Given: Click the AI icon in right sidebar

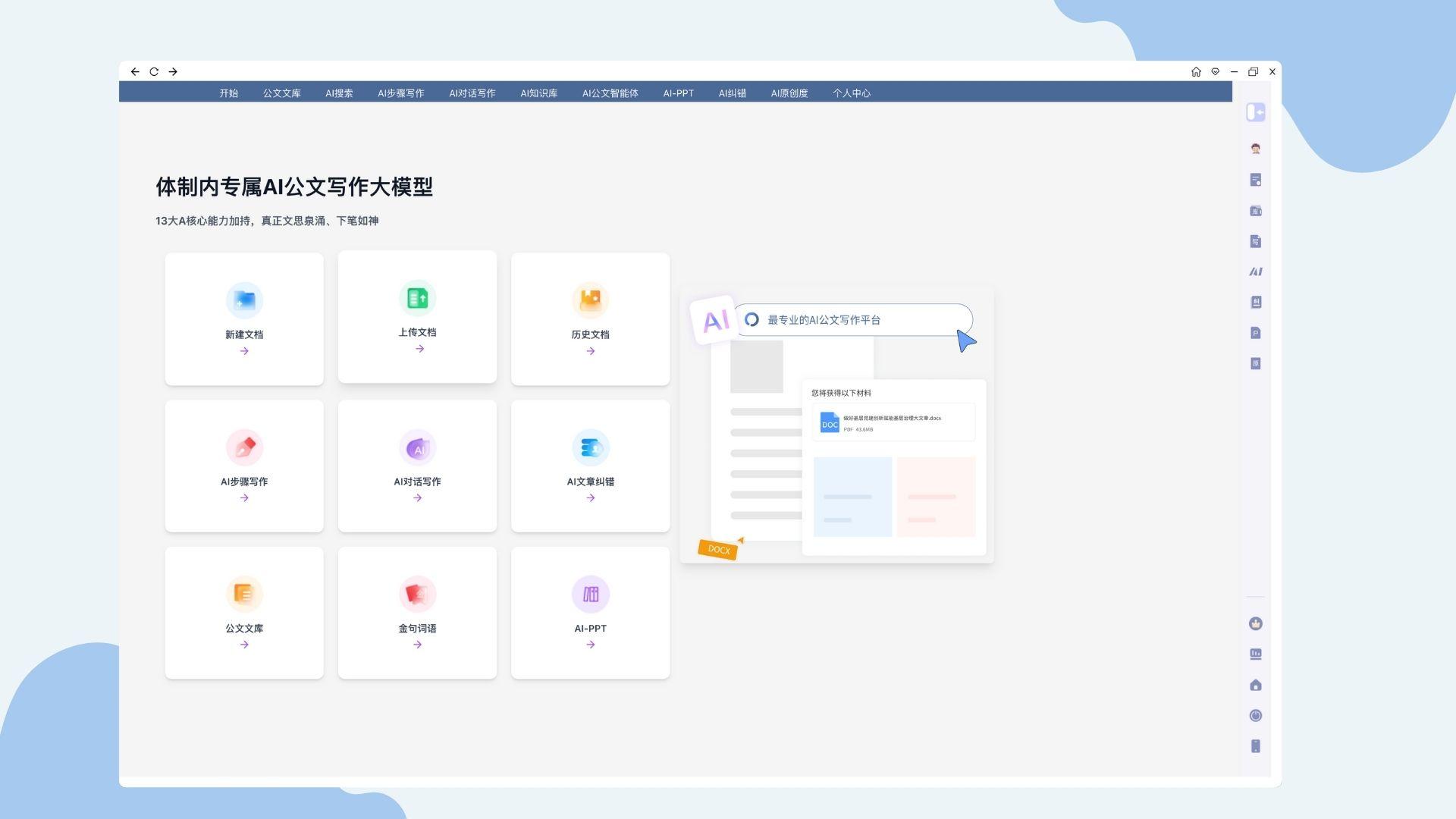Looking at the screenshot, I should pos(1255,271).
